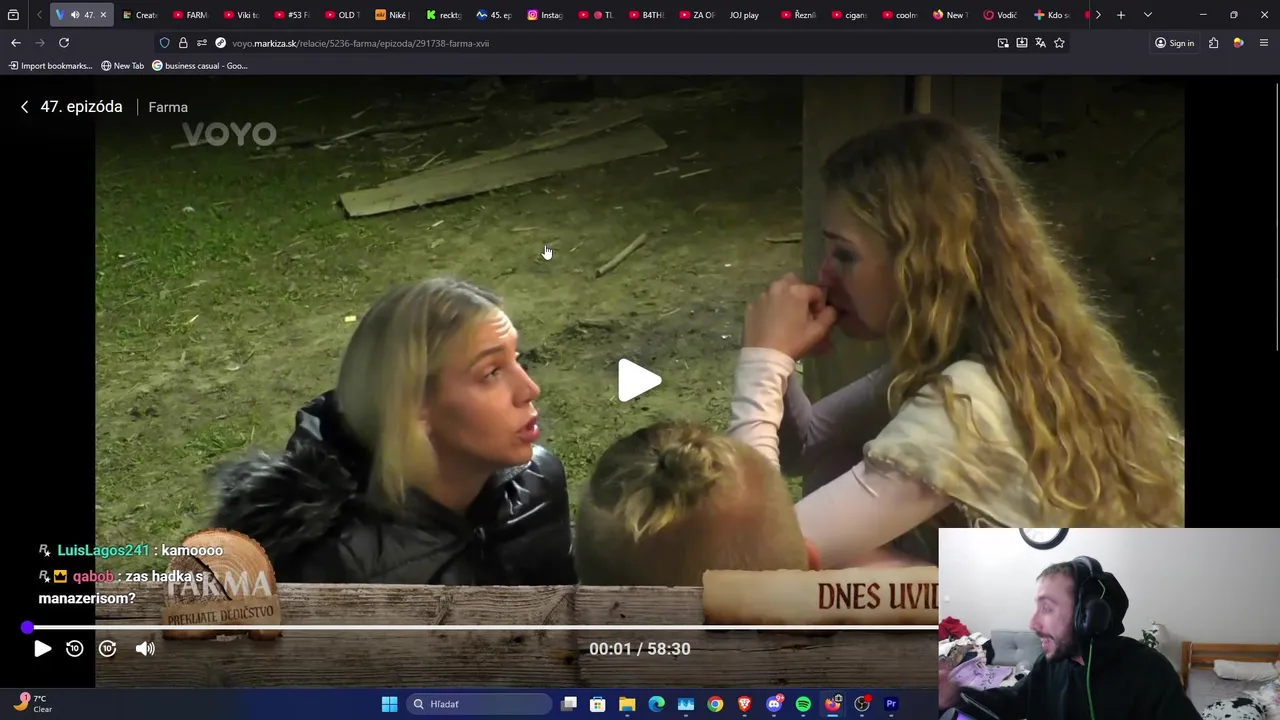Open Task View on the taskbar
The image size is (1280, 720).
569,704
